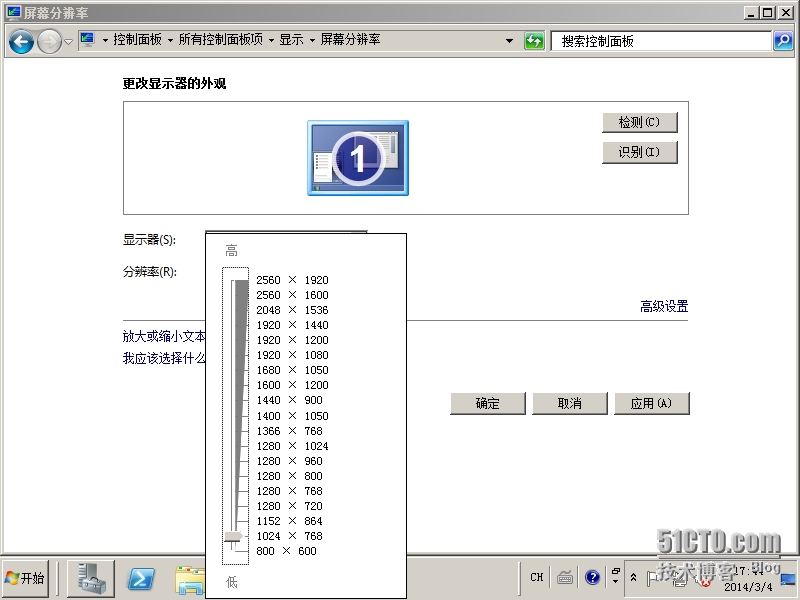
Task: Click the 确定 button
Action: click(x=488, y=404)
